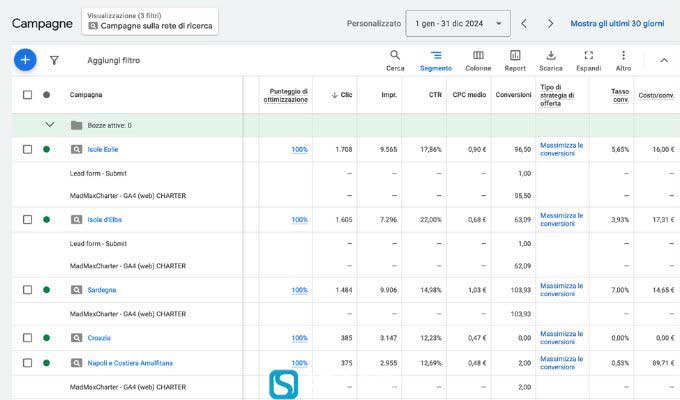The height and width of the screenshot is (400, 680).
Task: Go to the next date range
Action: click(x=550, y=23)
